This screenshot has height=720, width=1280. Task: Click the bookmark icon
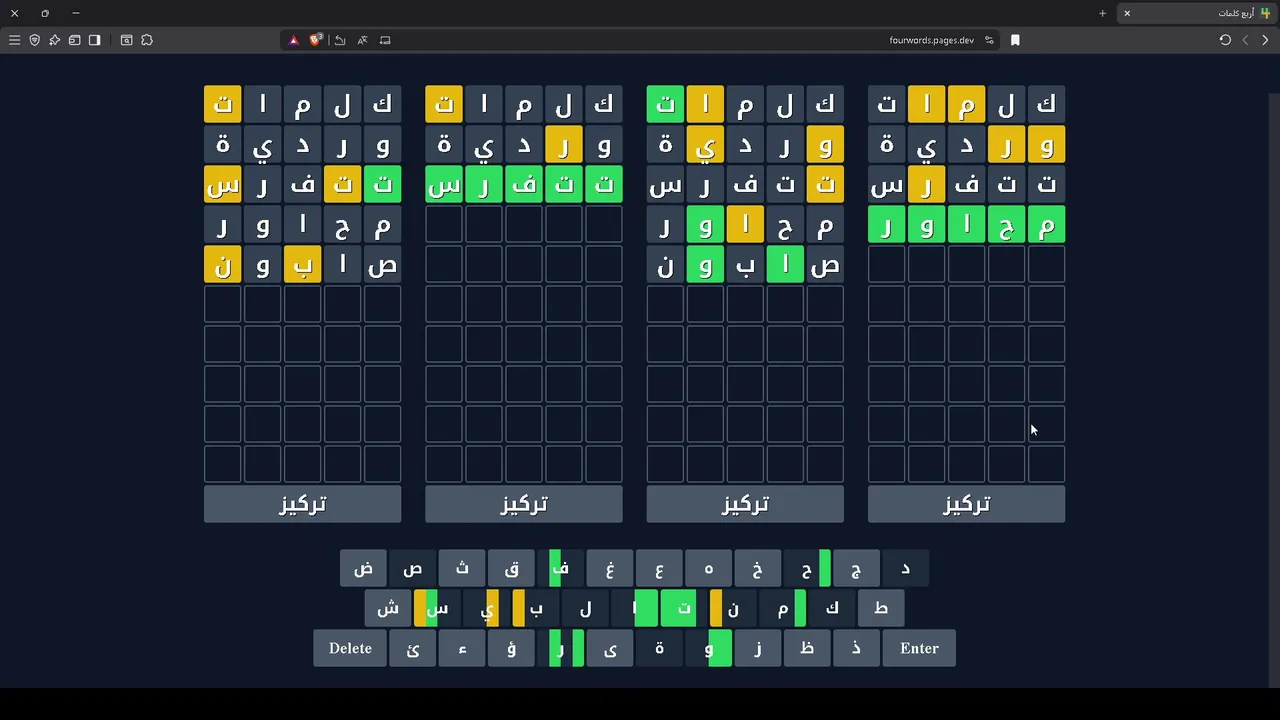click(x=1015, y=40)
